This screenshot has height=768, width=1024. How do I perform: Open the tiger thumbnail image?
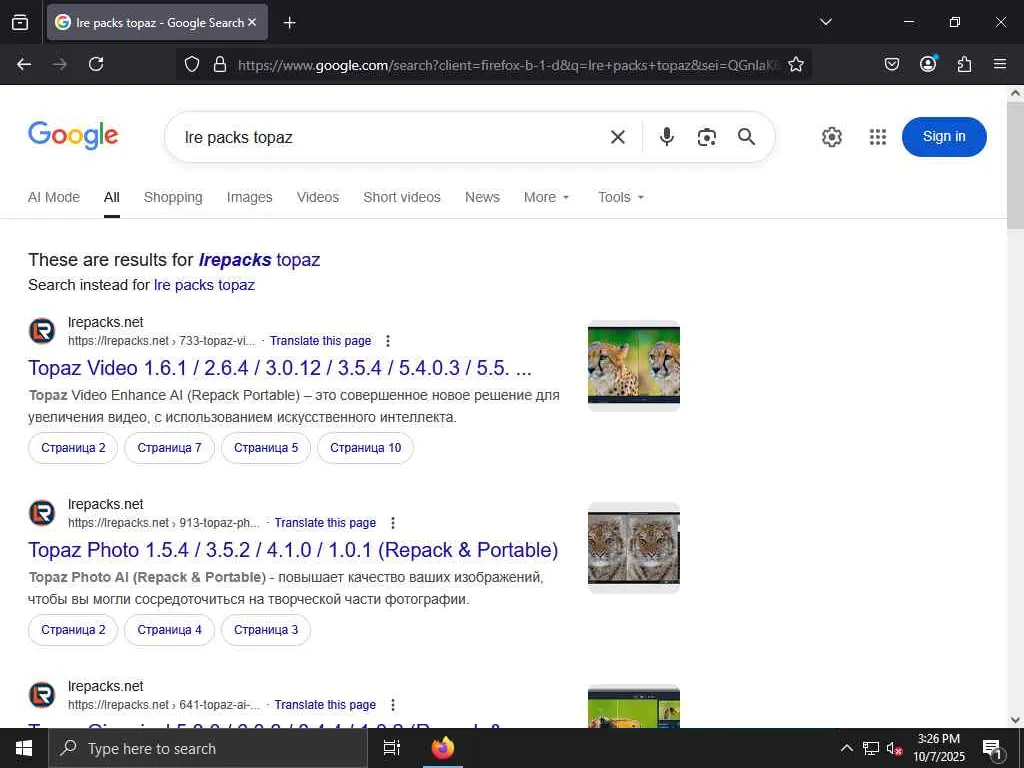[x=633, y=548]
